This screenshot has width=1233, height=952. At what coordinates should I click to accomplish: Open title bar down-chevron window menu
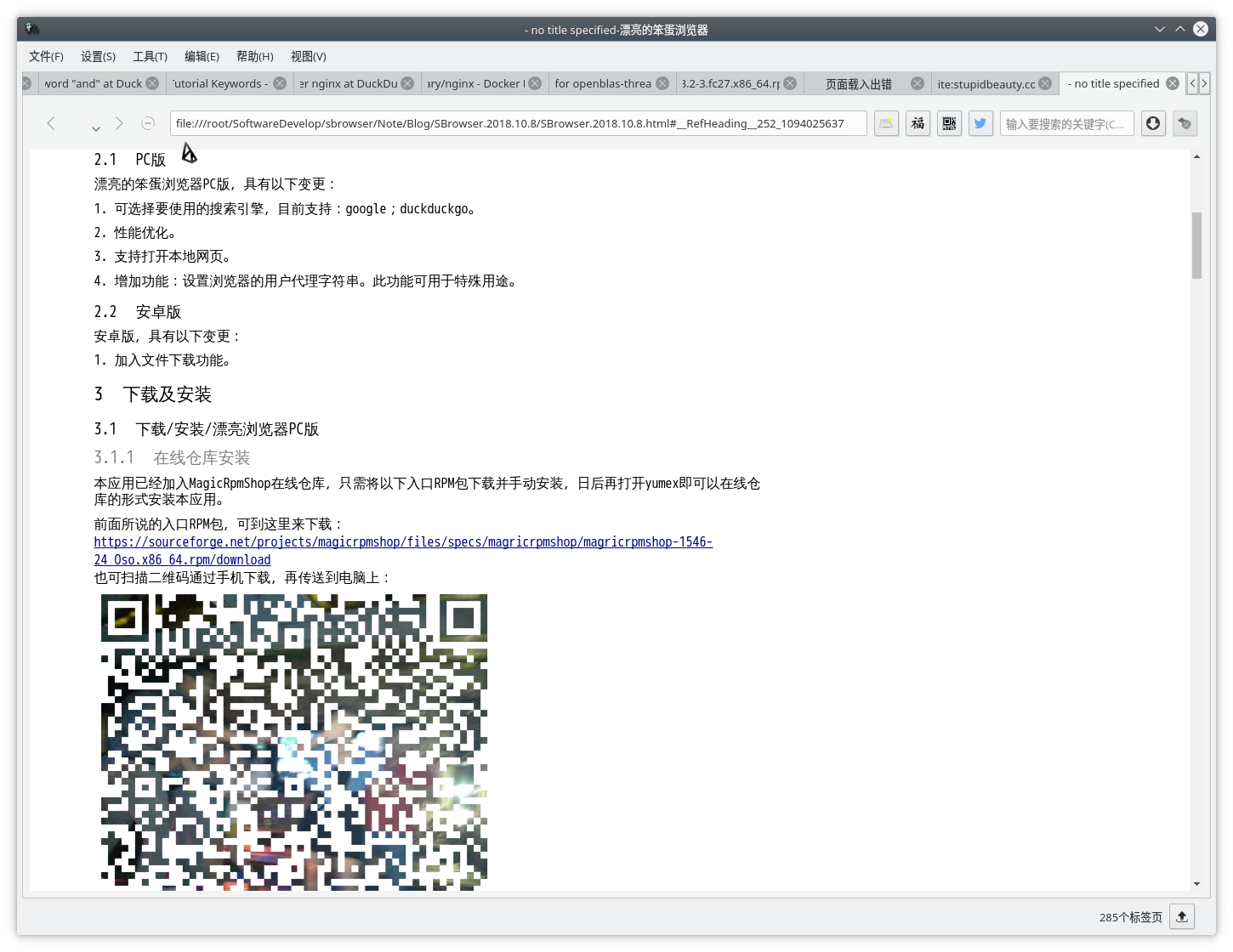coord(1159,29)
